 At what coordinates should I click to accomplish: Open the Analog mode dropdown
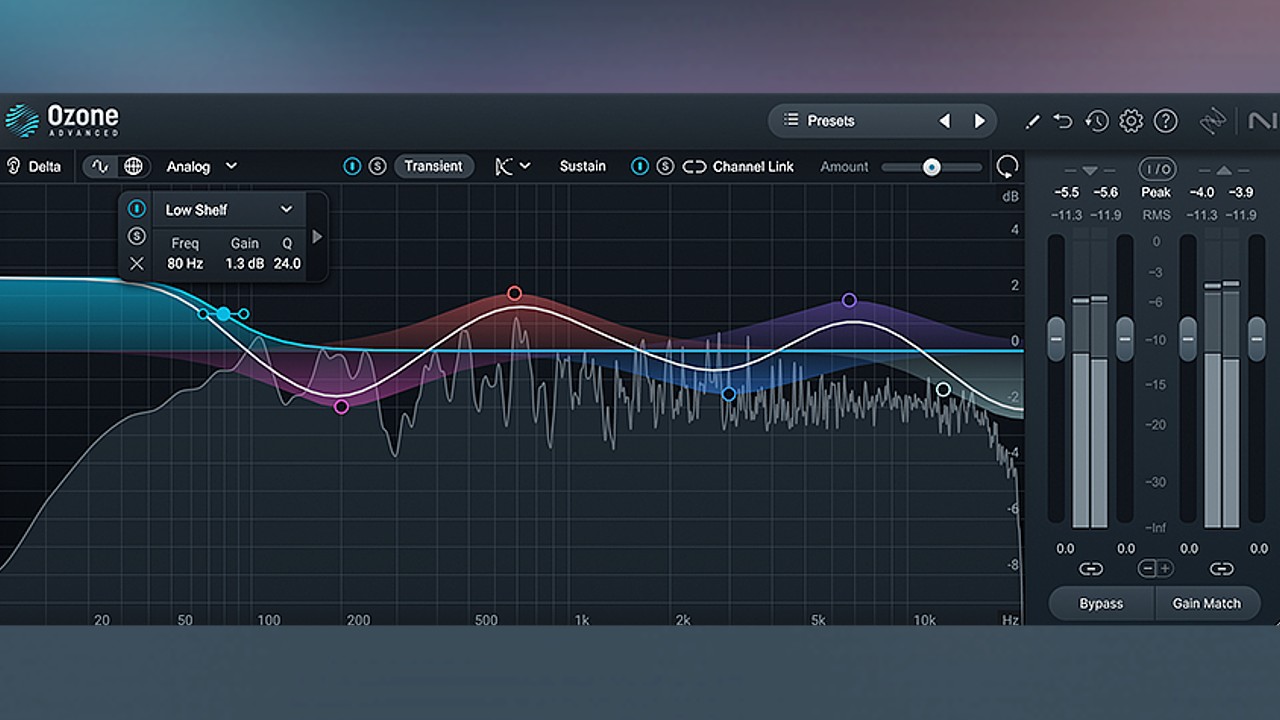pos(202,166)
